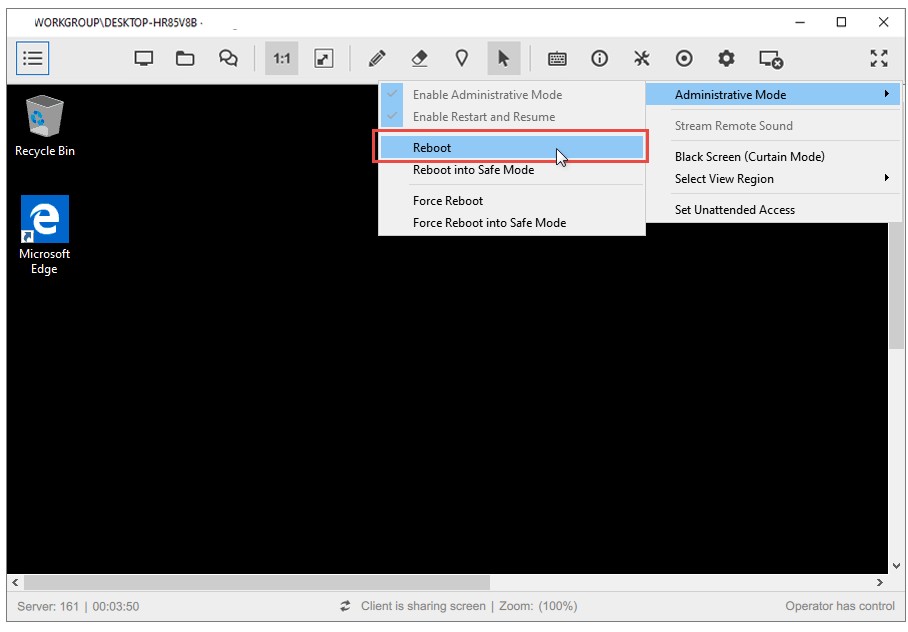
Task: Open the Administrative Mode submenu
Action: 730,94
